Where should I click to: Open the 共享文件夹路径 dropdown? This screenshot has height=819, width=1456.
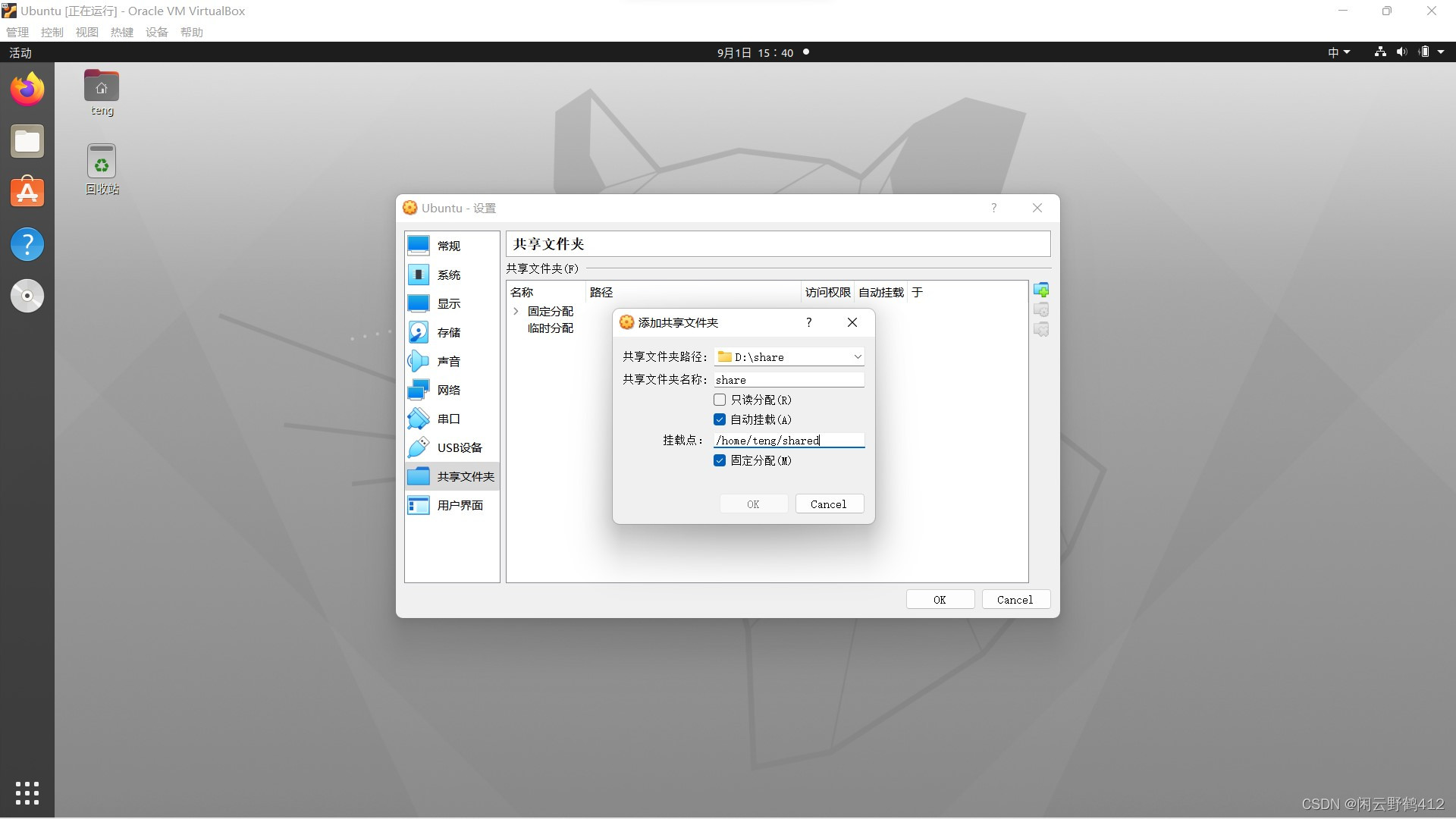tap(857, 356)
